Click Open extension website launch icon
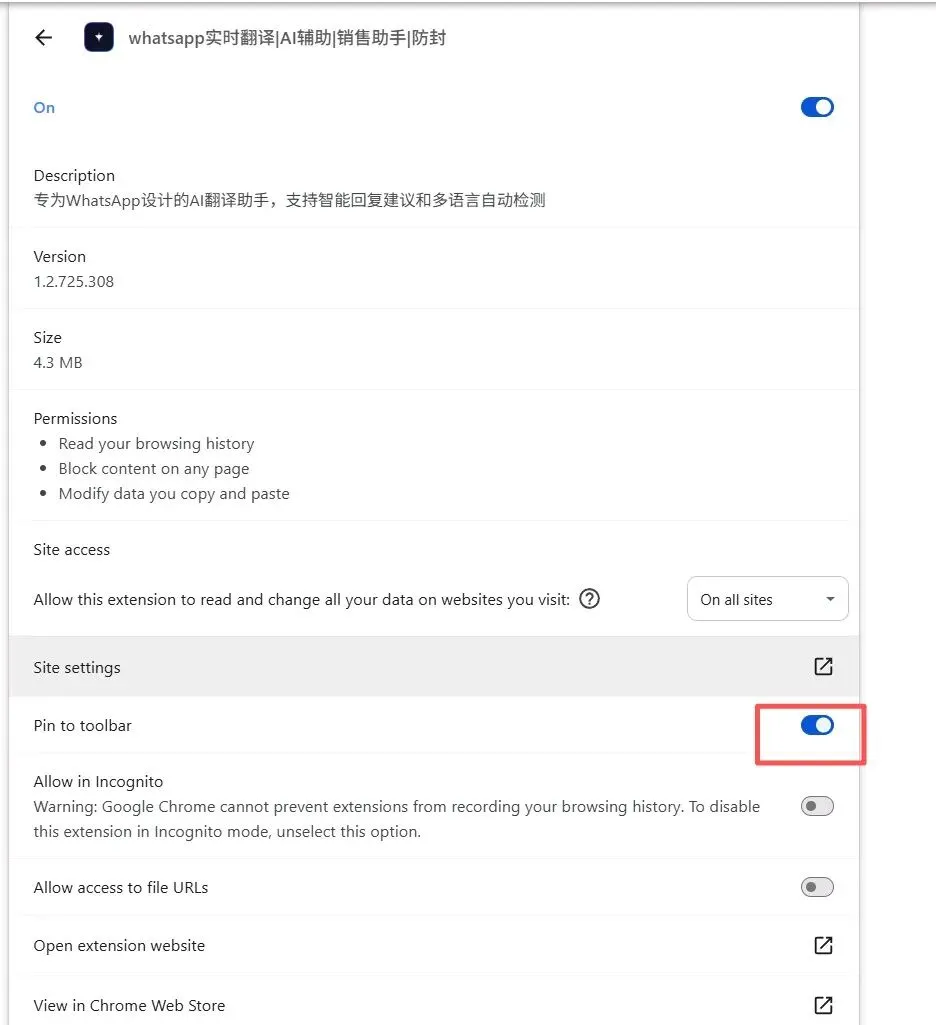 [823, 945]
